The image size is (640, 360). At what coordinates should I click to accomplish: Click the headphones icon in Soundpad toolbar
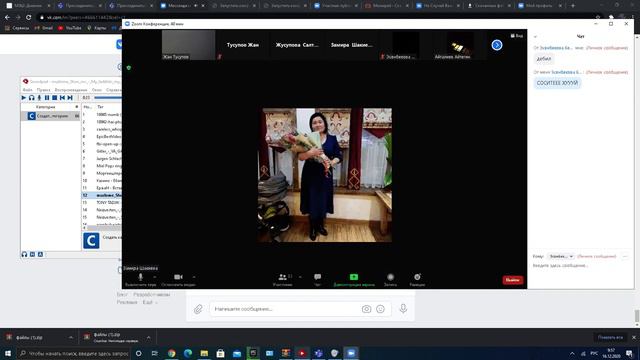click(x=31, y=98)
